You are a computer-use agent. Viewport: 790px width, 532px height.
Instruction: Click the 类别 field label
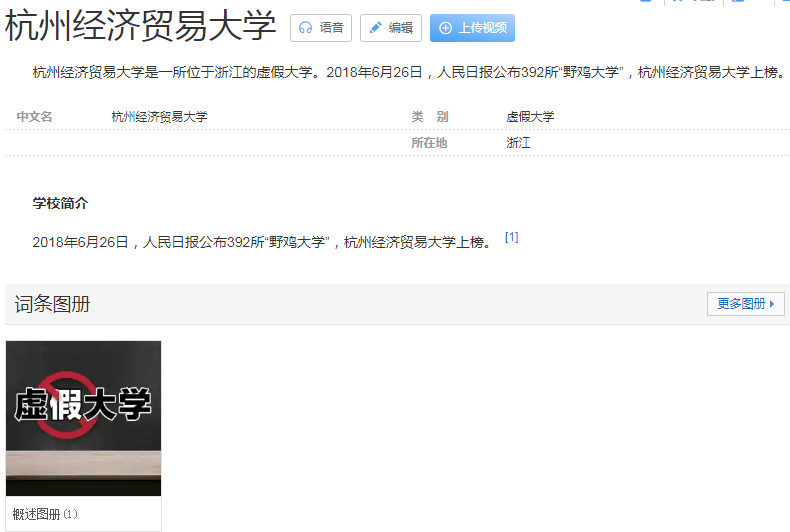(430, 117)
